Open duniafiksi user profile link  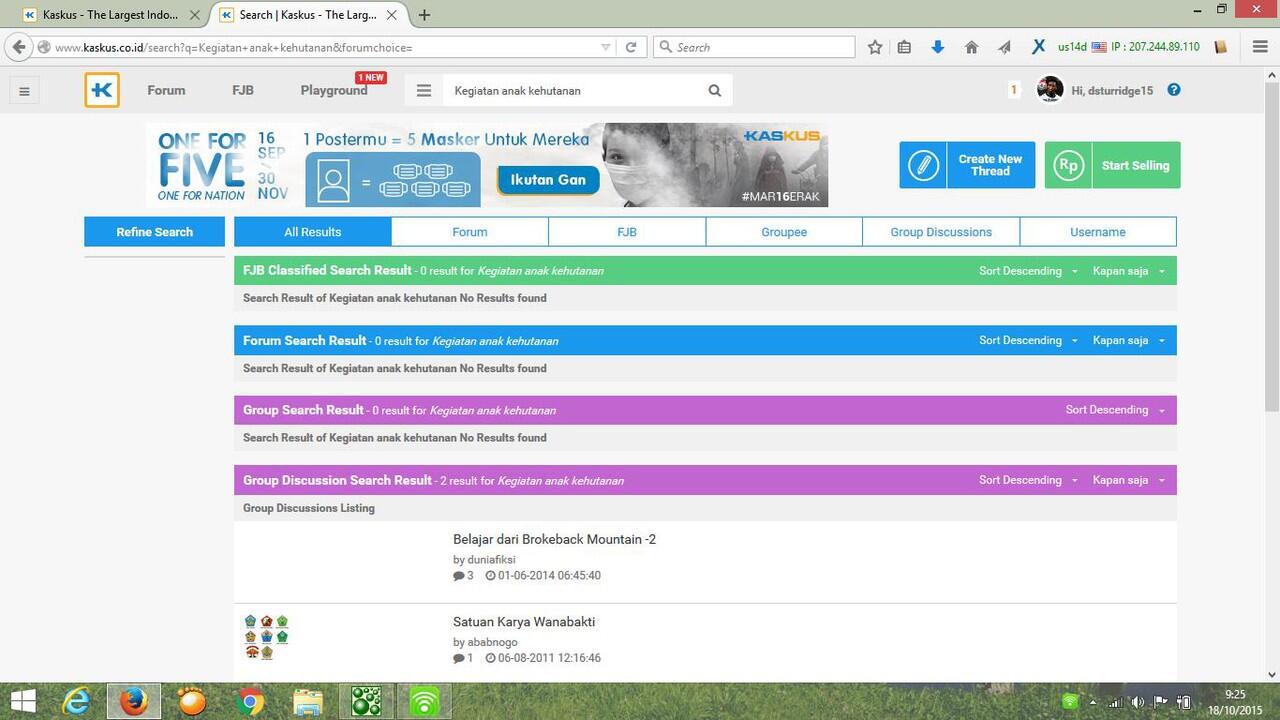click(491, 560)
